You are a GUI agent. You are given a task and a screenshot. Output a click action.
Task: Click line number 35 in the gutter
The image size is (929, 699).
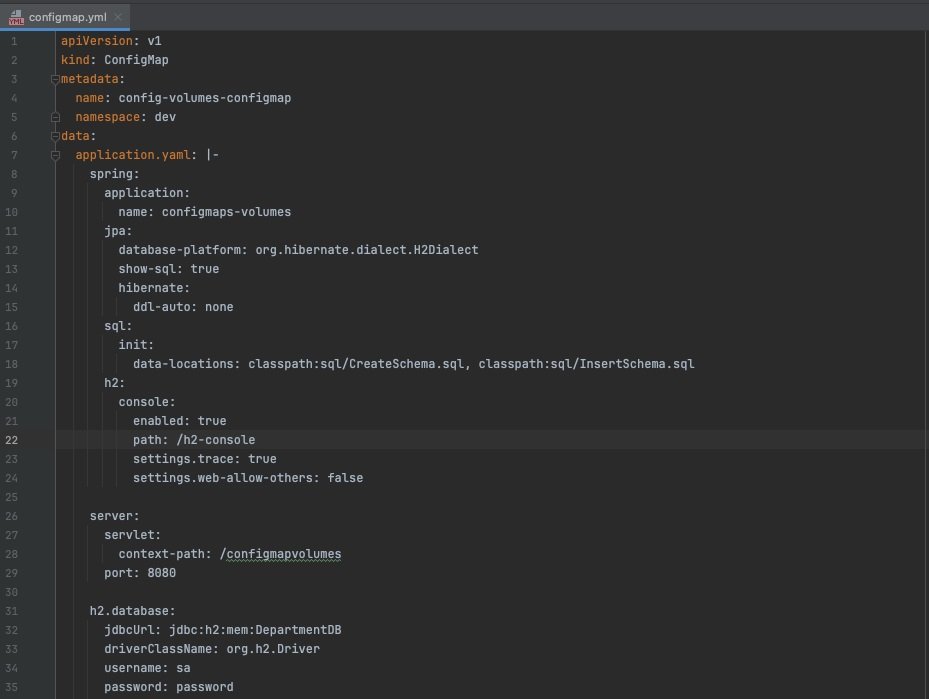click(11, 687)
